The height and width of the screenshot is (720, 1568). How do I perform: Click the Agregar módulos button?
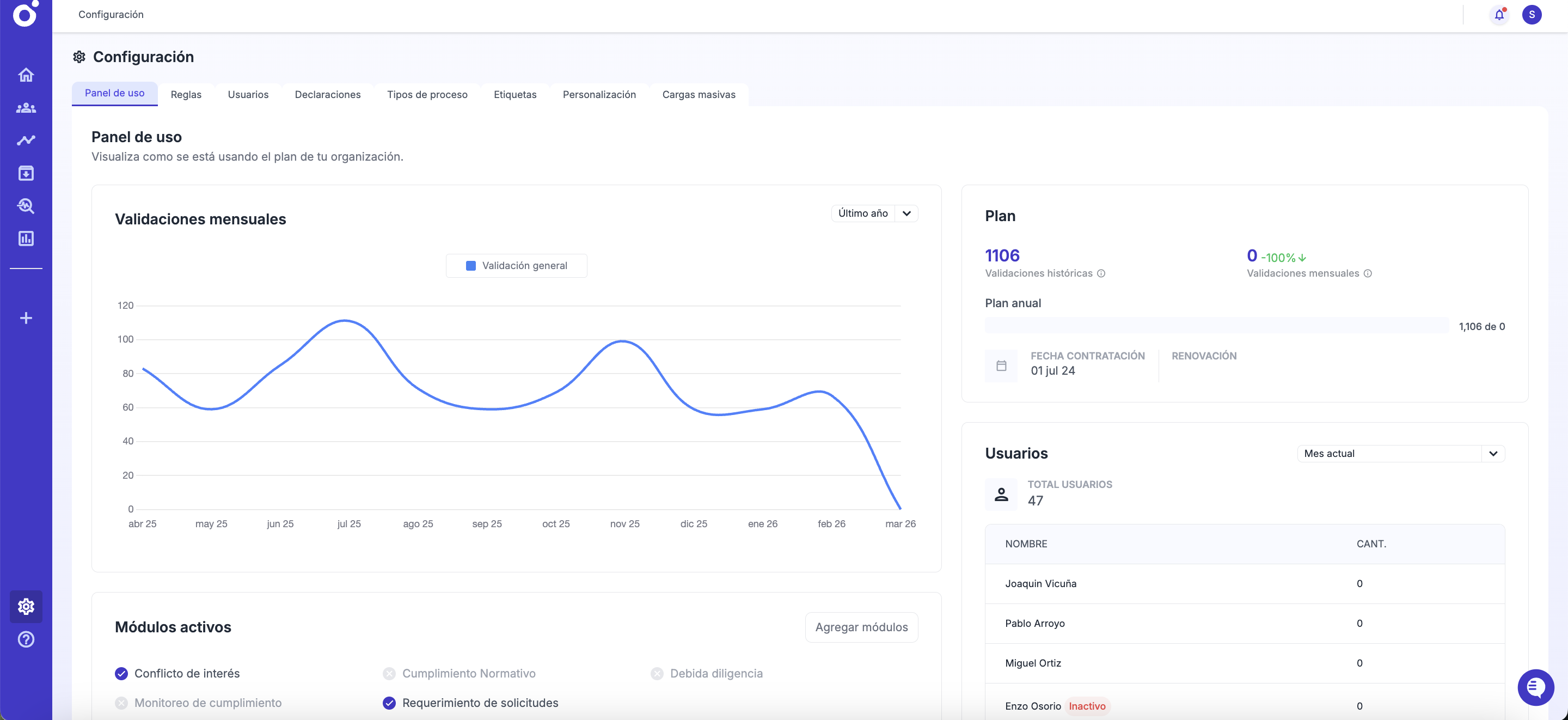[x=861, y=627]
